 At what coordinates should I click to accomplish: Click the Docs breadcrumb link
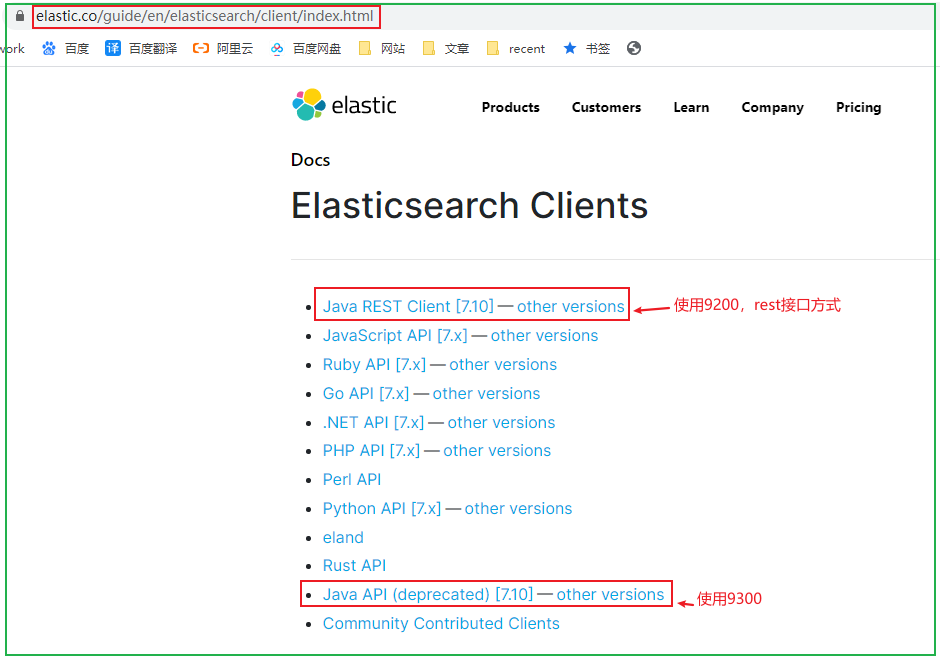pos(311,160)
